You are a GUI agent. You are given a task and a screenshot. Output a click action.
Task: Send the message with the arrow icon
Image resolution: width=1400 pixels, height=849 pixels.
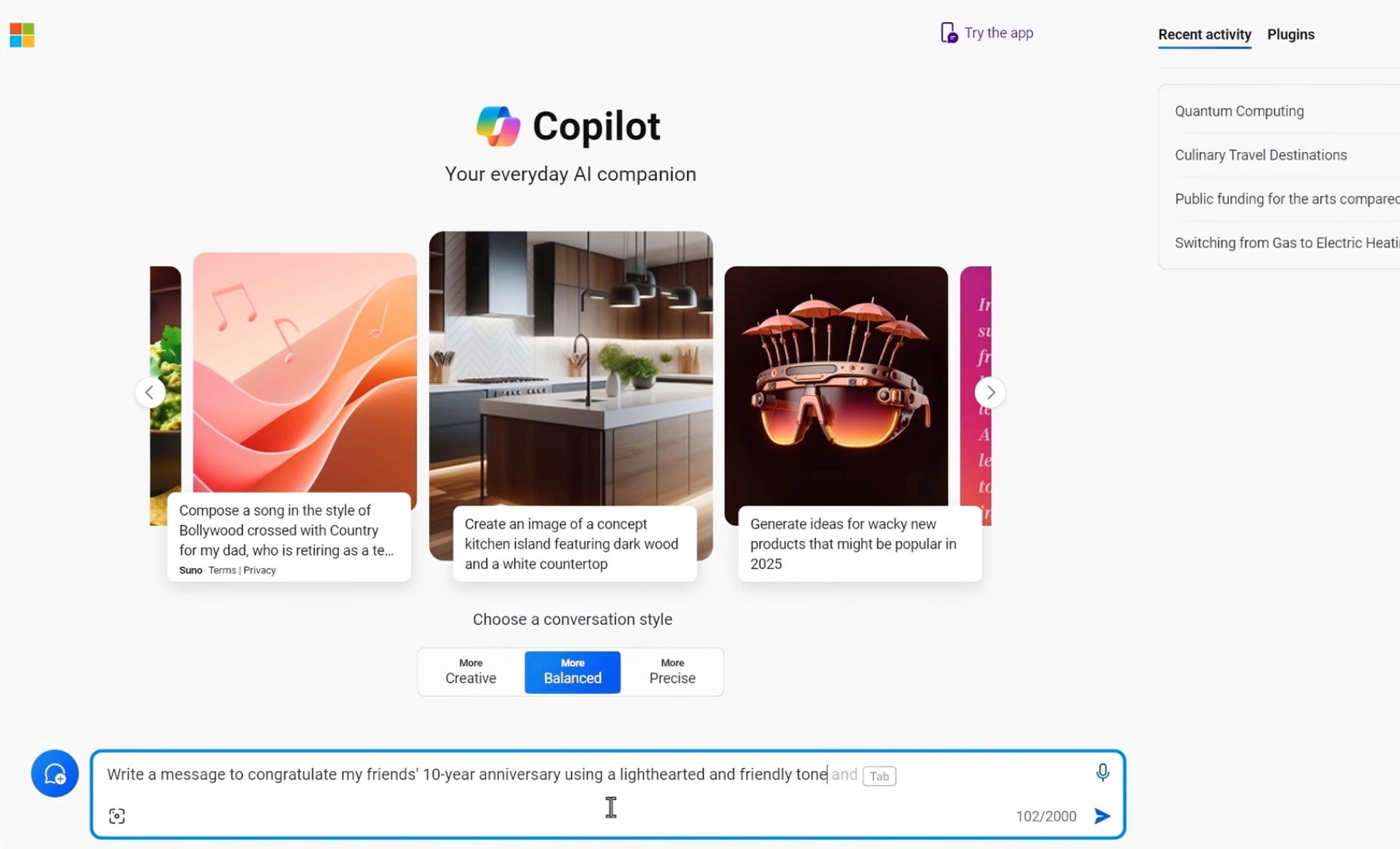point(1102,816)
